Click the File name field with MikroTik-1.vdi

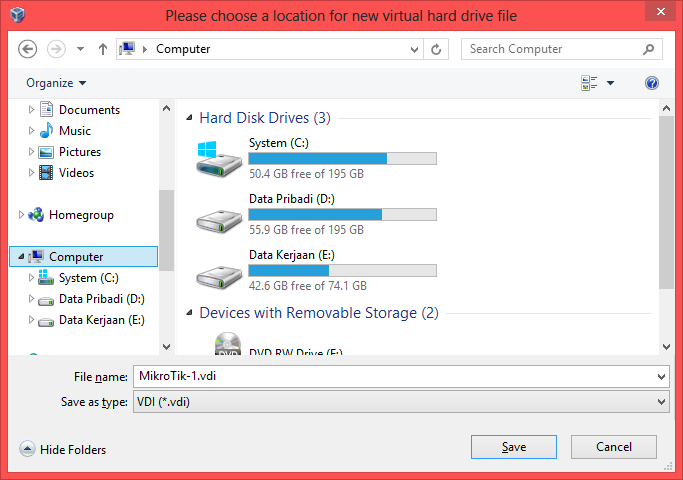[395, 376]
